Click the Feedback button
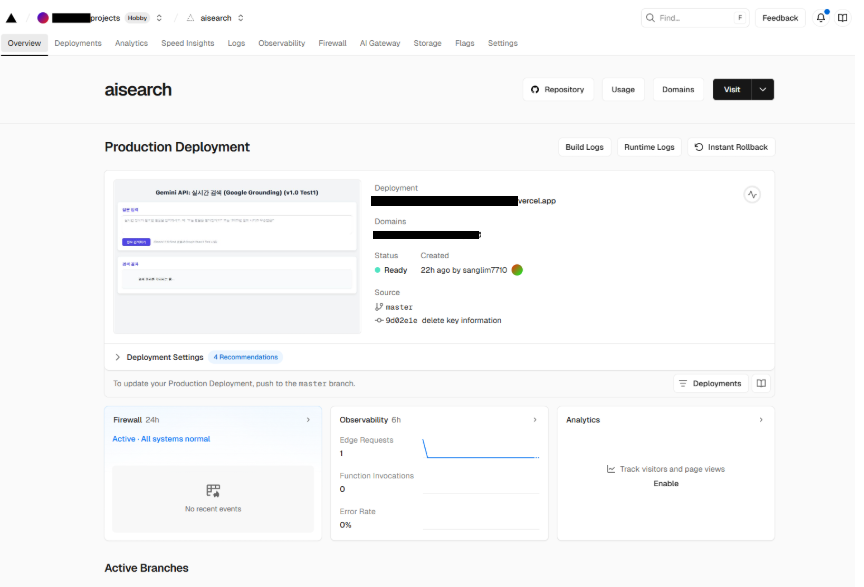The height and width of the screenshot is (587, 864). [780, 18]
